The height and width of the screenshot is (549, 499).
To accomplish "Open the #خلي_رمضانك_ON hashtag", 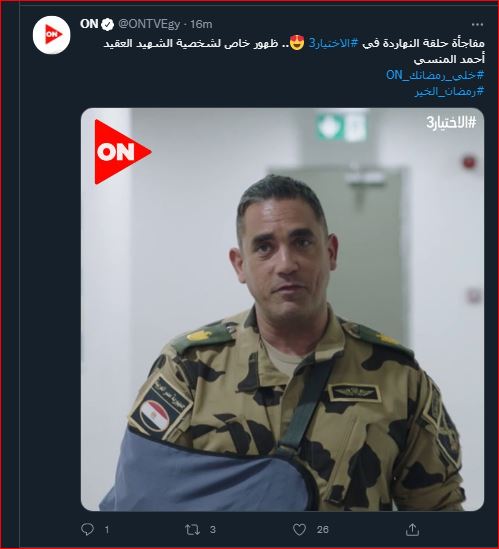I will [435, 75].
